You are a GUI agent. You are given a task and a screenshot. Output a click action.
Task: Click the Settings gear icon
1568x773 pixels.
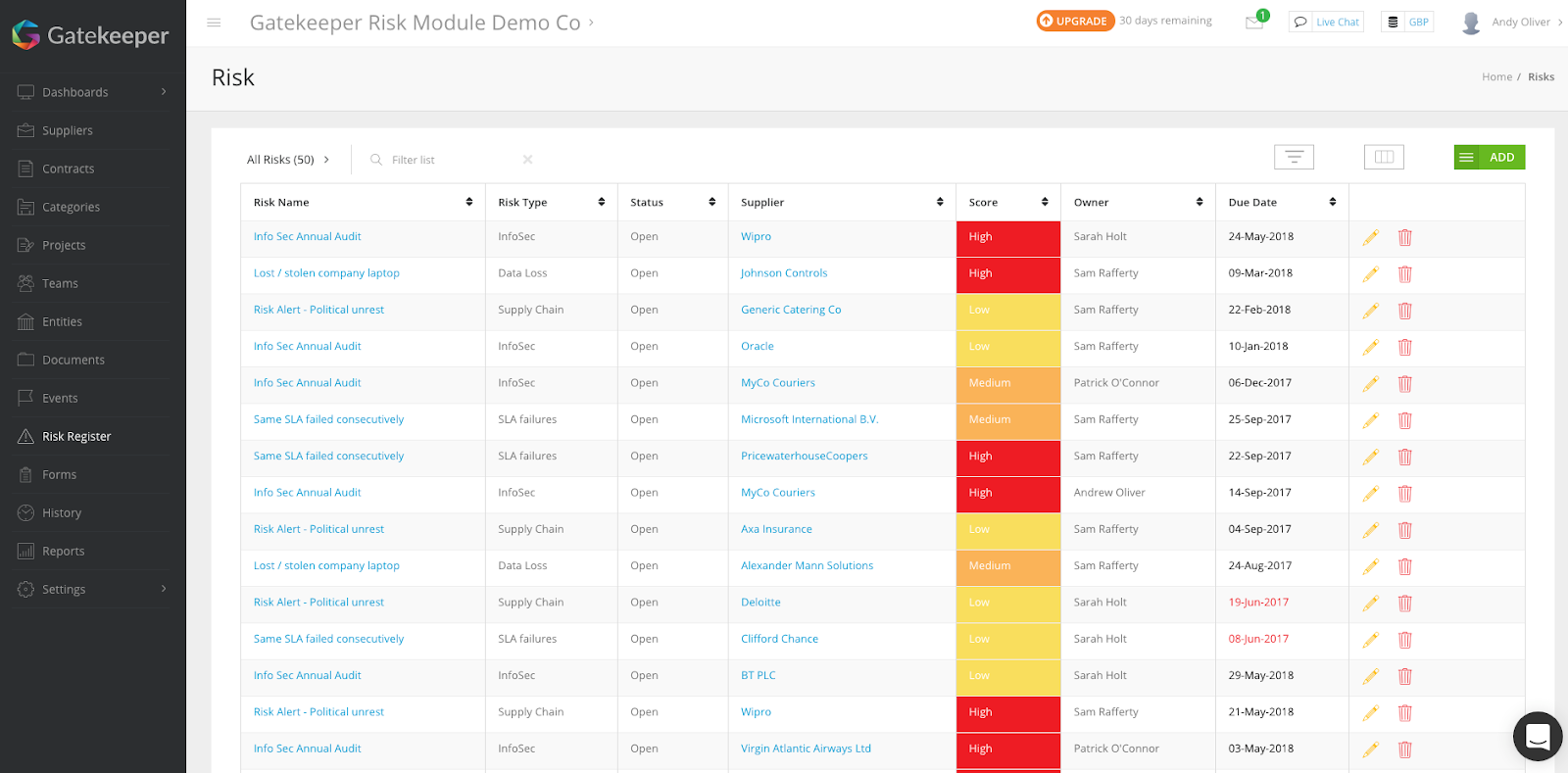[x=25, y=589]
